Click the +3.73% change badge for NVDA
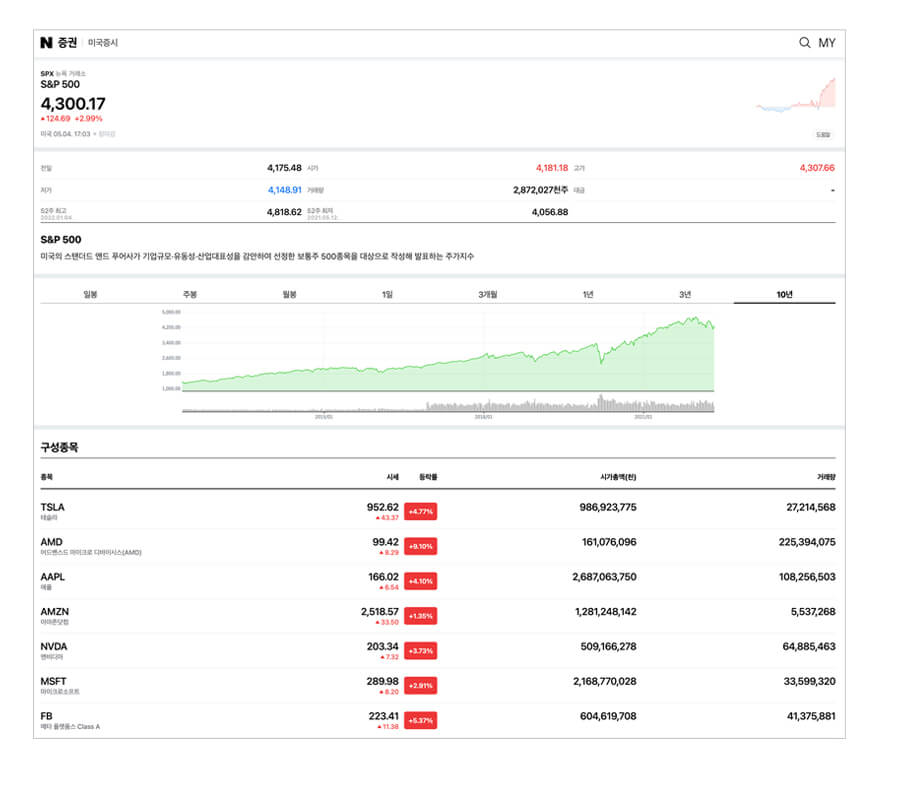 (x=421, y=651)
